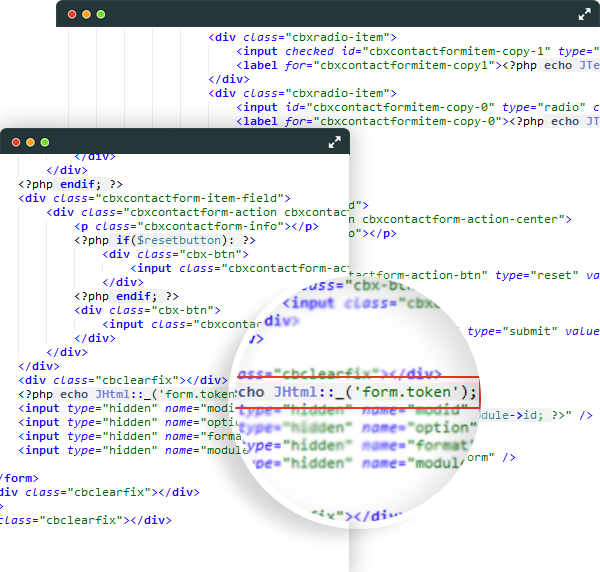The image size is (600, 572).
Task: Click the 'cbxcontactform-item-field' div line in front window
Action: [x=155, y=199]
